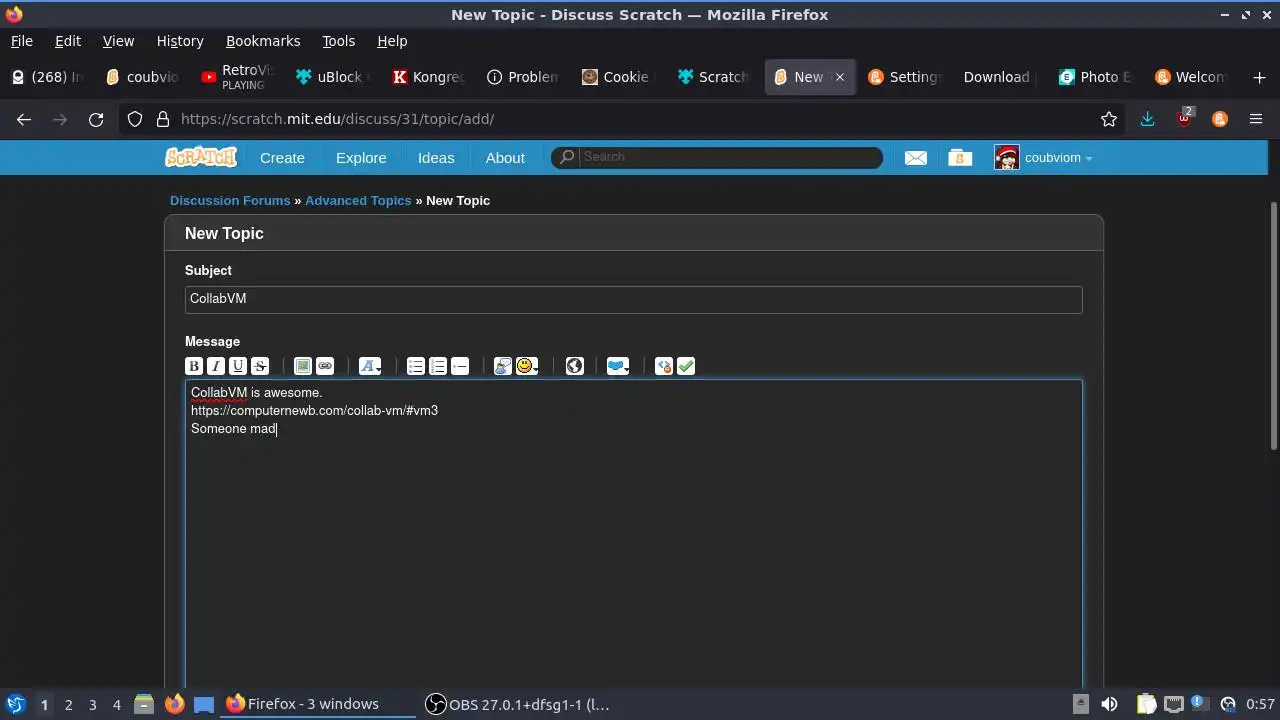The width and height of the screenshot is (1280, 720).
Task: Open the Scratch logo home link
Action: click(x=201, y=157)
